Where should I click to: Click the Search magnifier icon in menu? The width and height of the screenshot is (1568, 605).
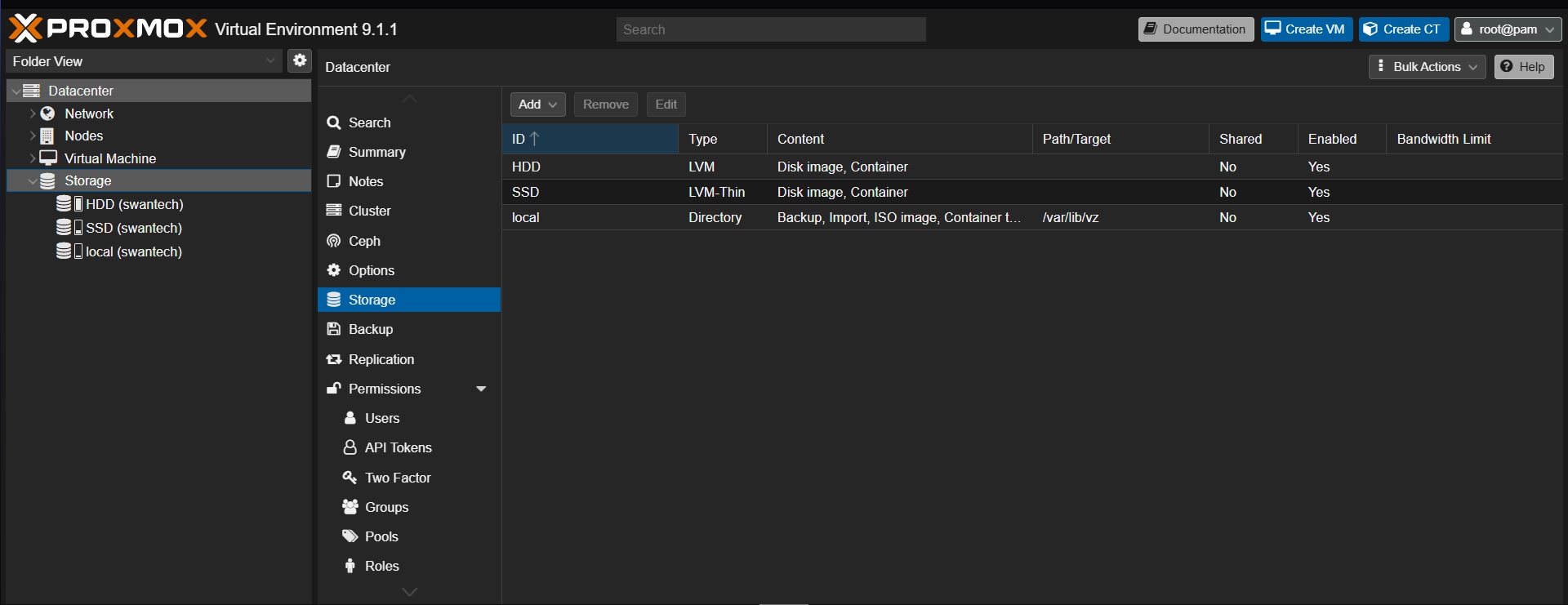tap(333, 122)
